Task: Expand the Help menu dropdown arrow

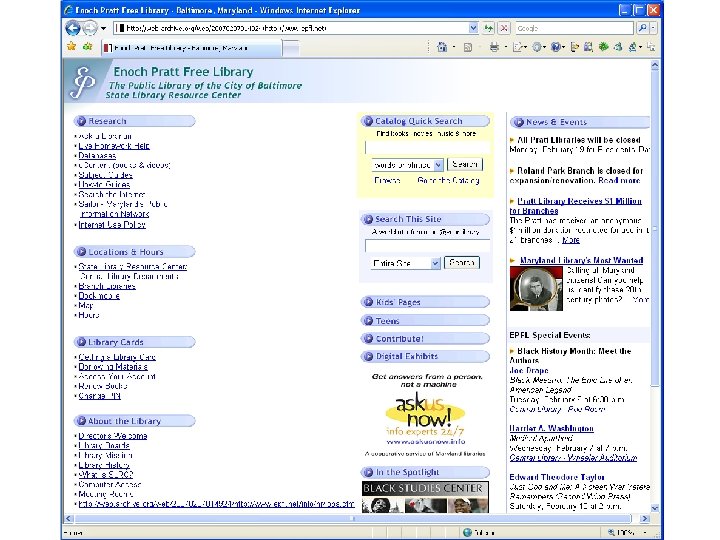Action: tap(563, 47)
